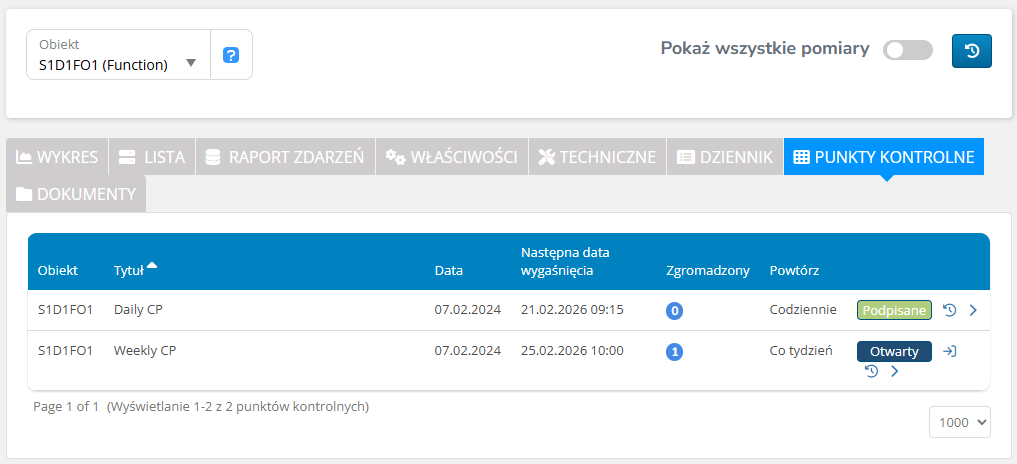
Task: Sort by Zgromadzony column header
Action: click(x=708, y=271)
